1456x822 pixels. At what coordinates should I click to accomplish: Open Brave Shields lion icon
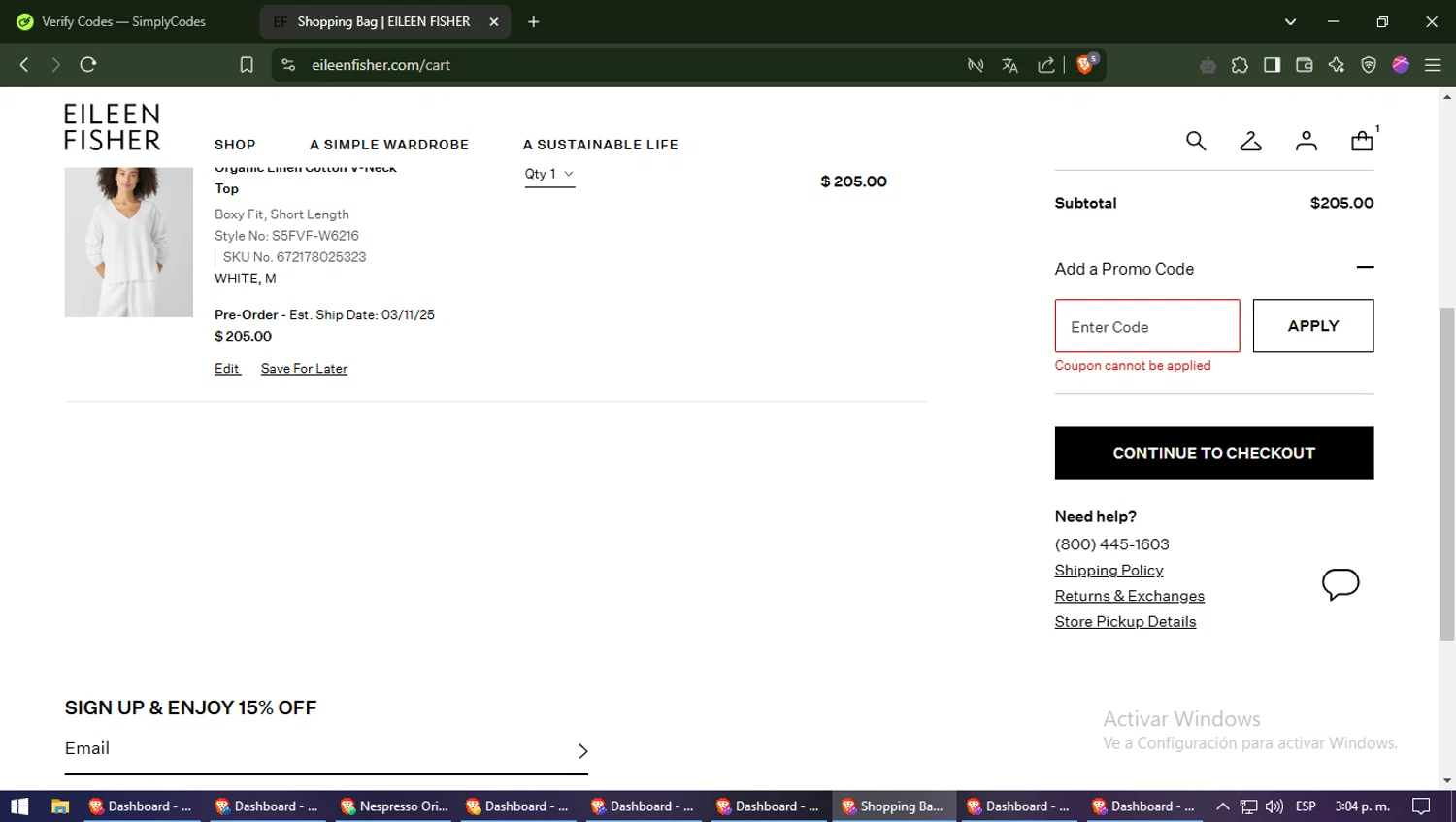(1086, 64)
